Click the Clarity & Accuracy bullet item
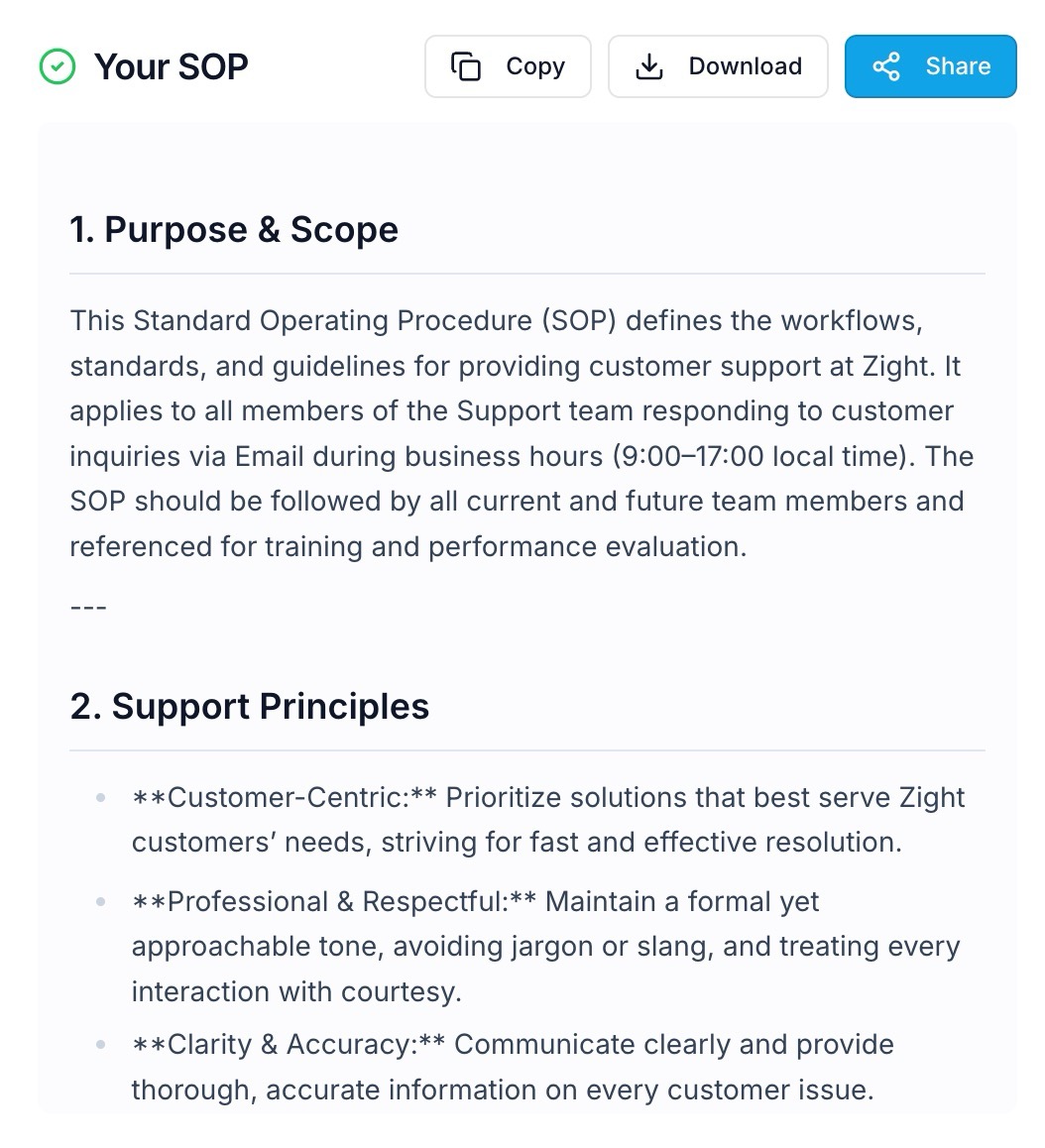The height and width of the screenshot is (1148, 1045). tap(513, 1067)
